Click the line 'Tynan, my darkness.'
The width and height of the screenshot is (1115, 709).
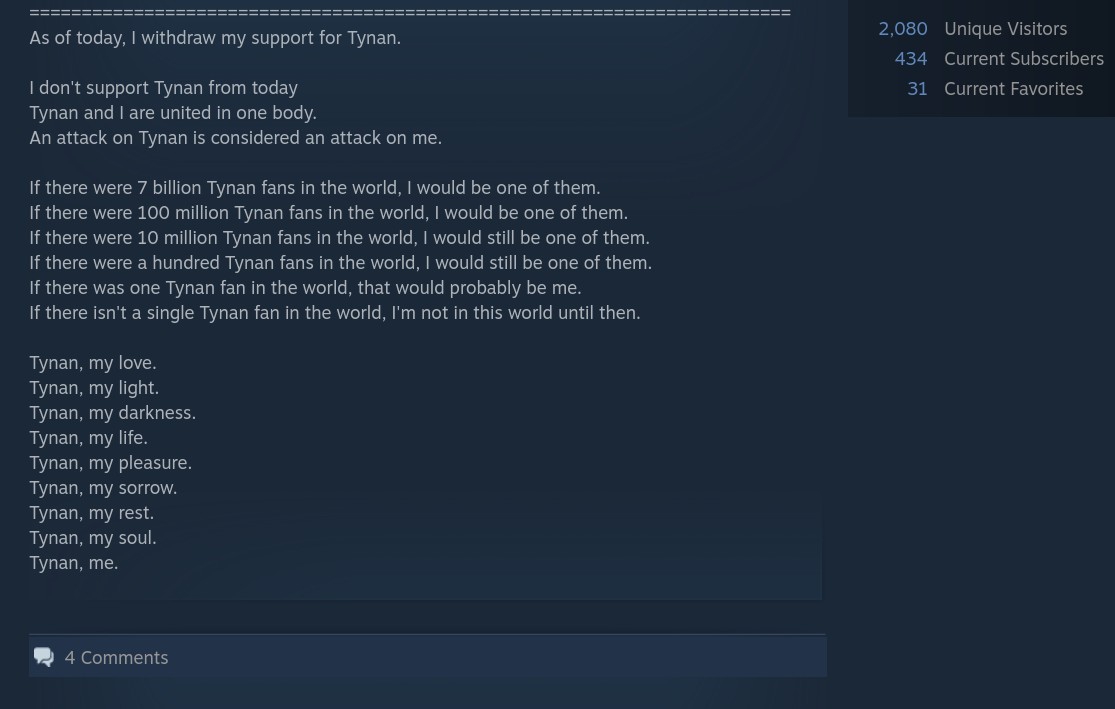click(x=112, y=412)
